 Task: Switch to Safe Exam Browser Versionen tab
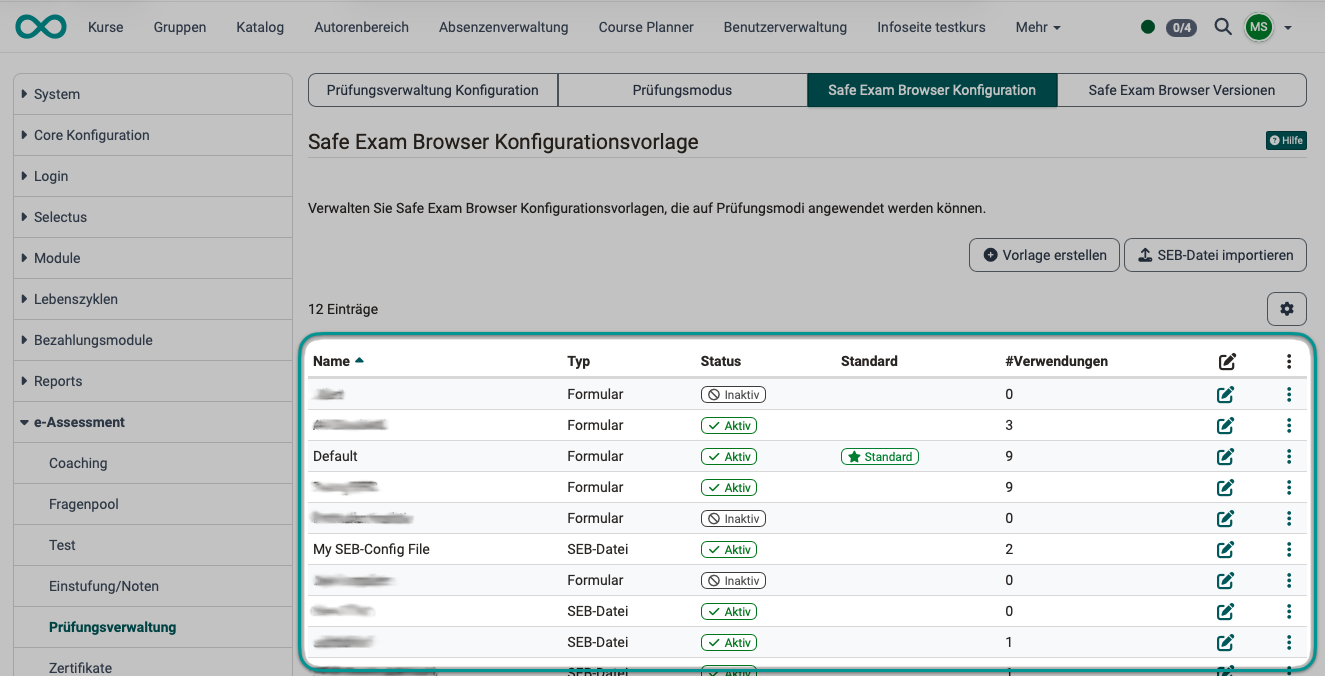[x=1182, y=90]
